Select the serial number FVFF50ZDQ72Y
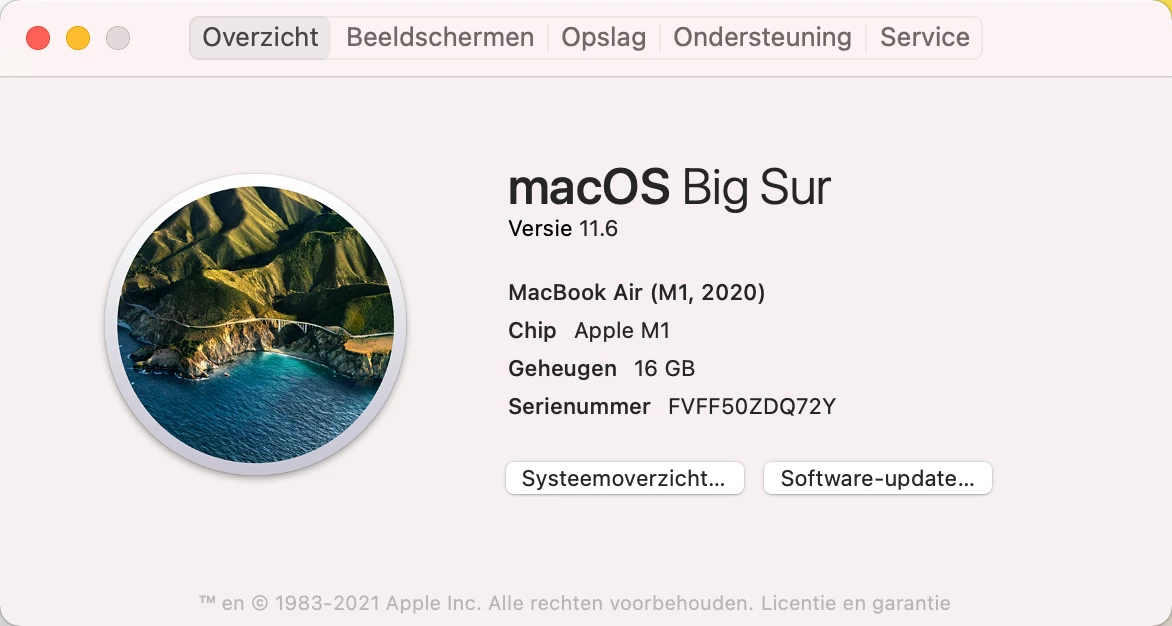1172x626 pixels. (752, 407)
